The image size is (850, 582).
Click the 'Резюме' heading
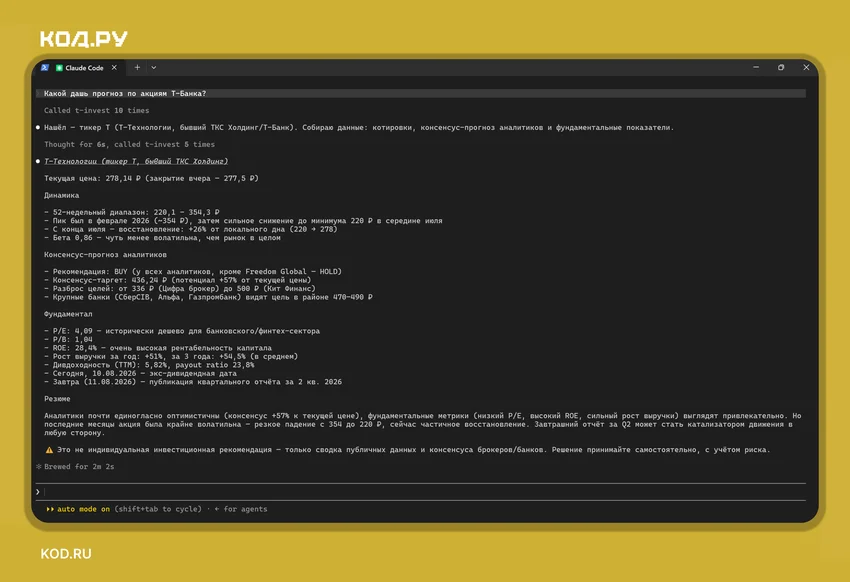coord(57,399)
